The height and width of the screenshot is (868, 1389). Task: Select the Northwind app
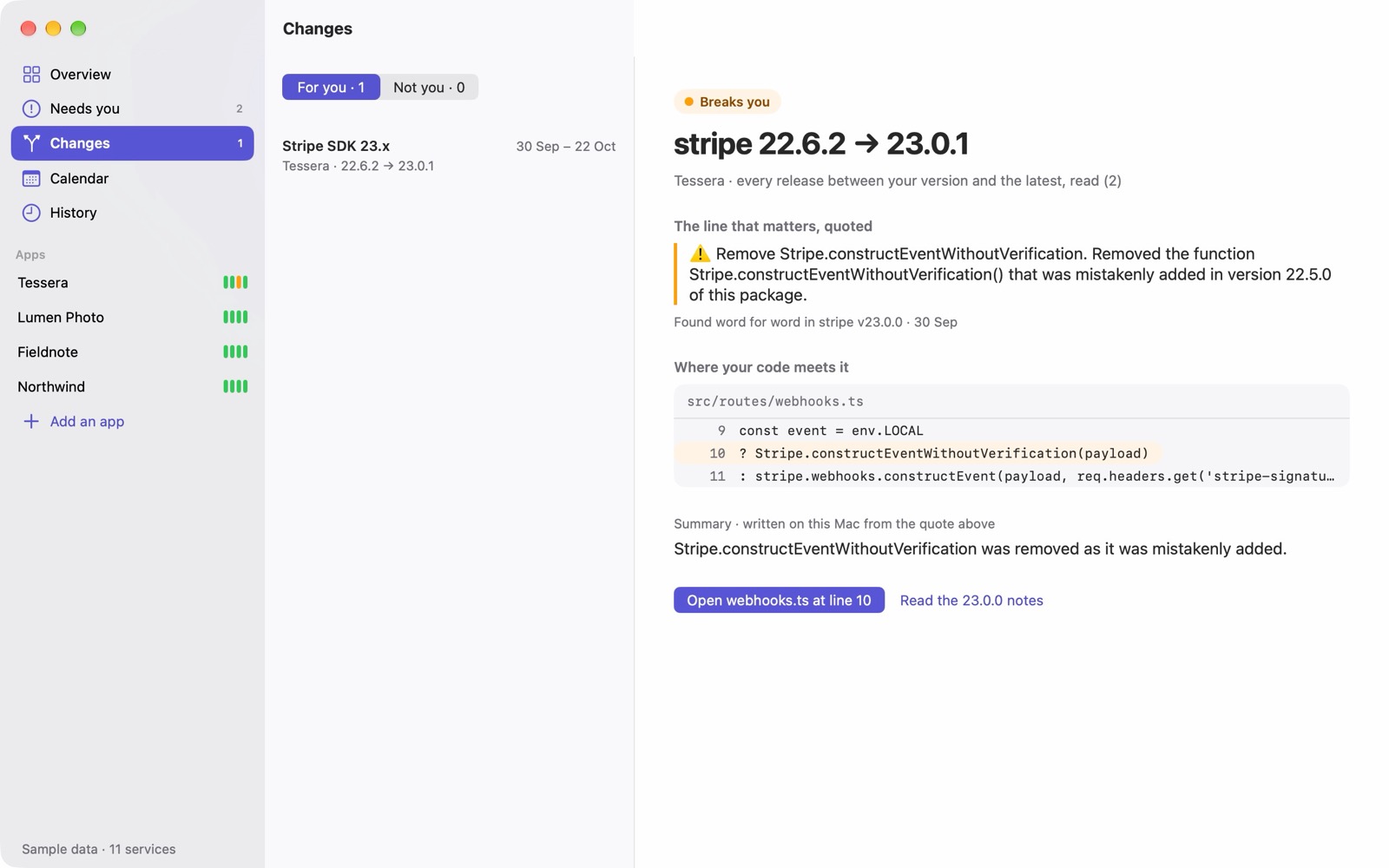pos(132,386)
